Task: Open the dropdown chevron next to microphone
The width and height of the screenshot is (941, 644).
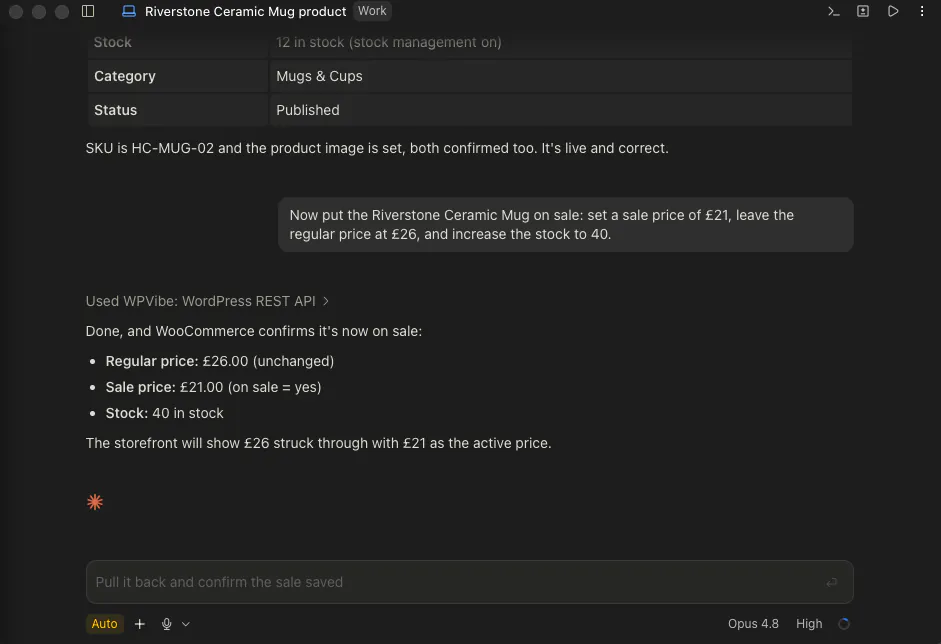Action: pyautogui.click(x=186, y=624)
